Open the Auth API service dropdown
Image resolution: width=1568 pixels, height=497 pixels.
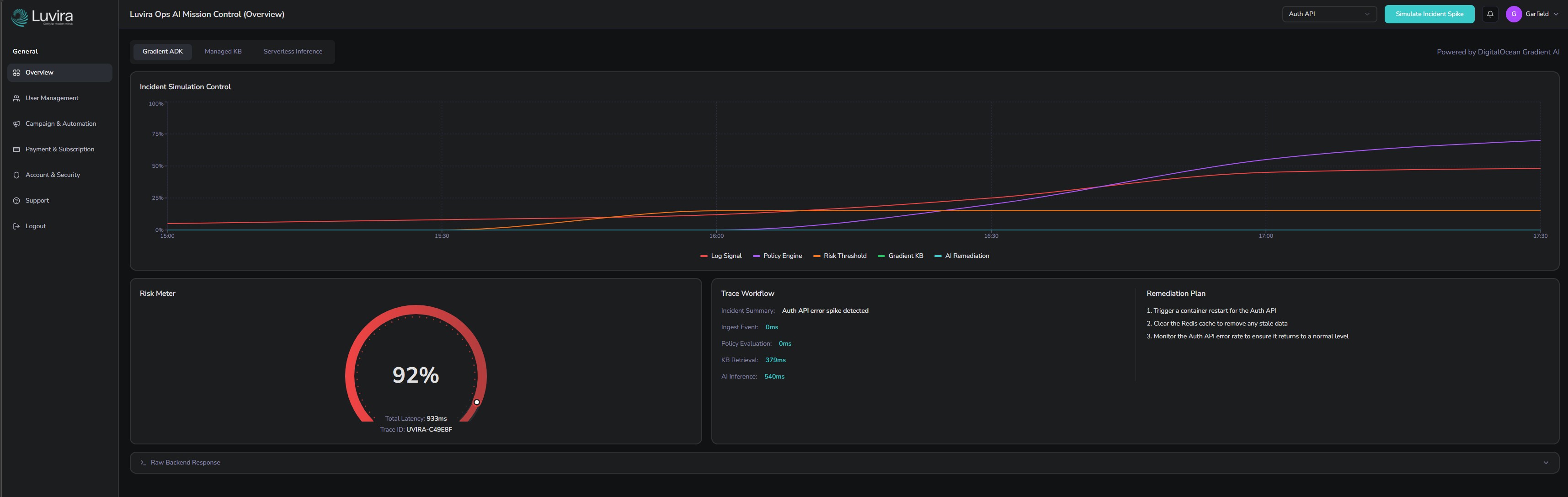point(1329,14)
